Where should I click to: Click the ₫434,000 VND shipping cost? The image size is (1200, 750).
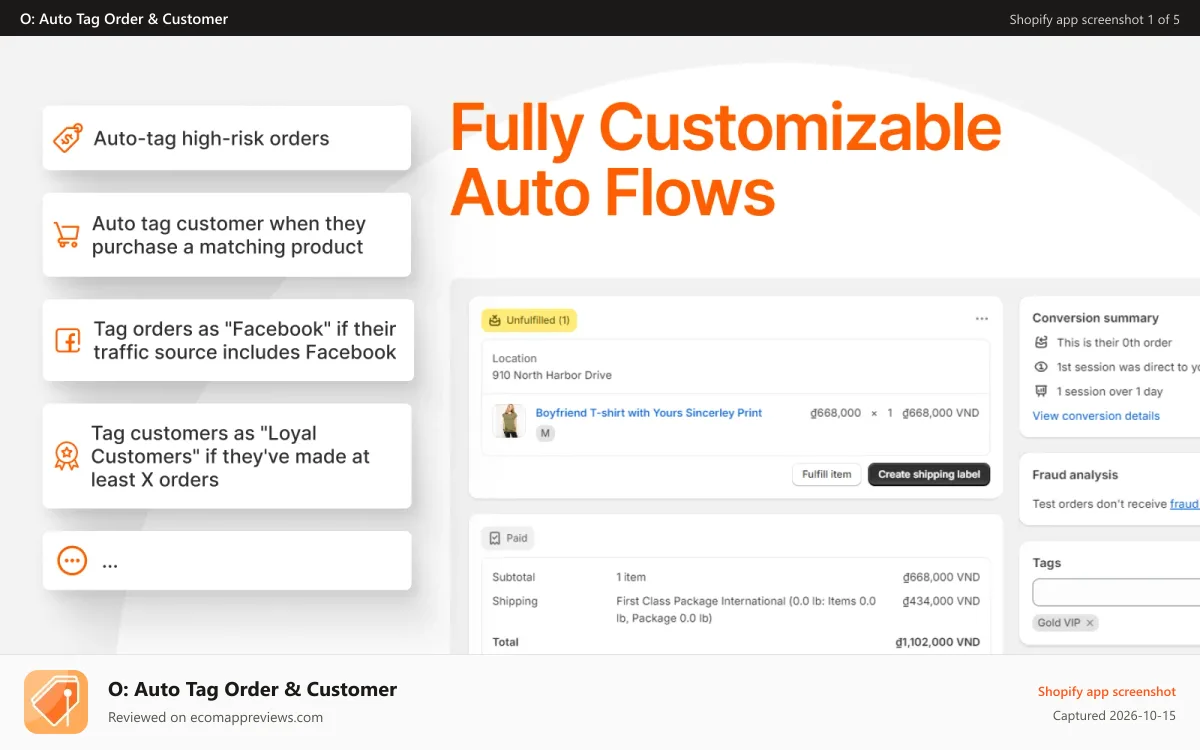point(941,601)
